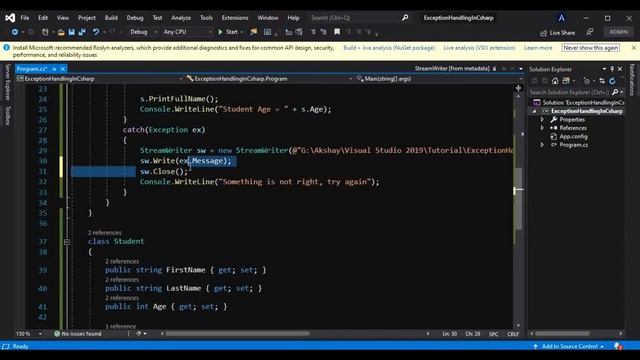Close the info bar with the X

coord(633,48)
